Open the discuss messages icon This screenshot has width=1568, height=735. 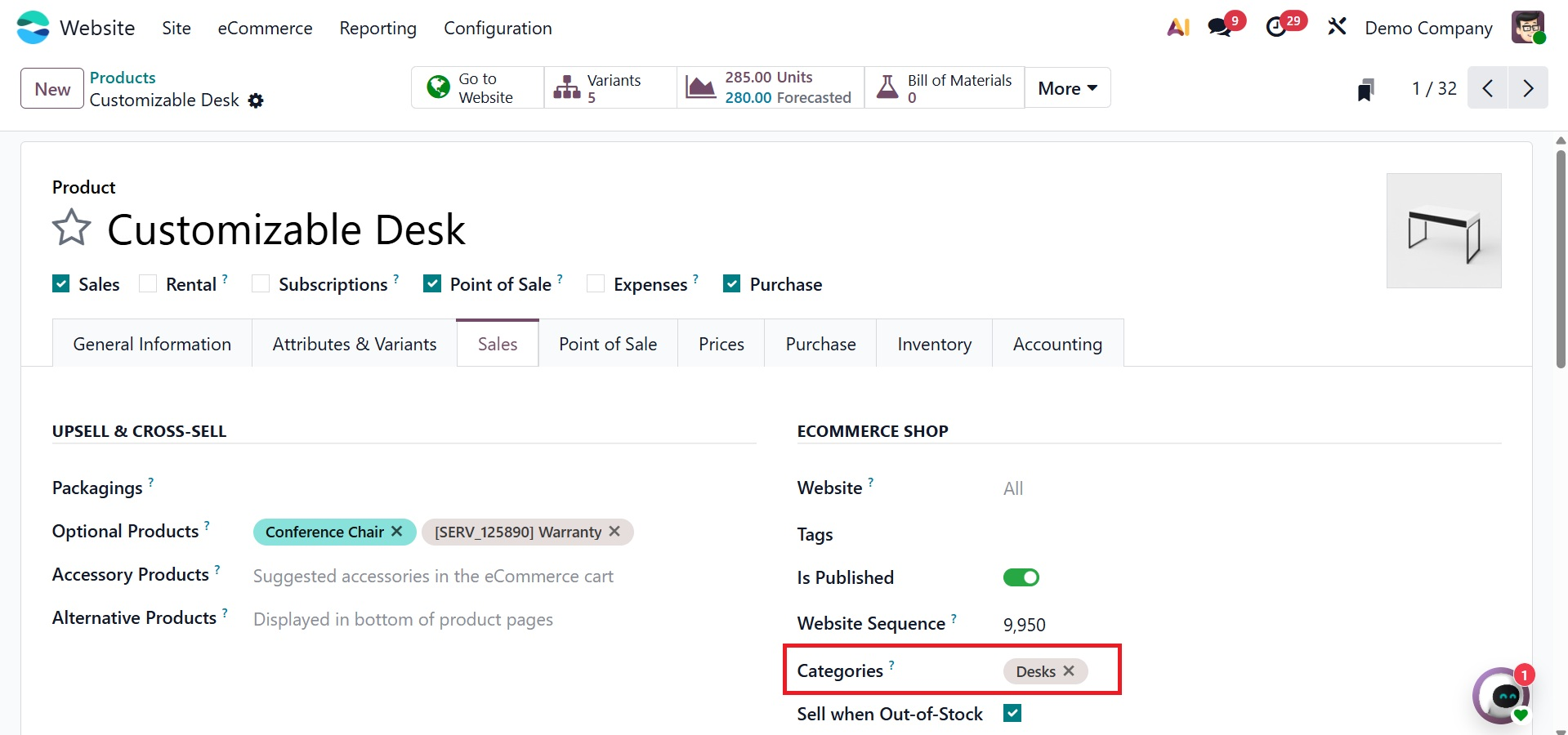coord(1220,28)
